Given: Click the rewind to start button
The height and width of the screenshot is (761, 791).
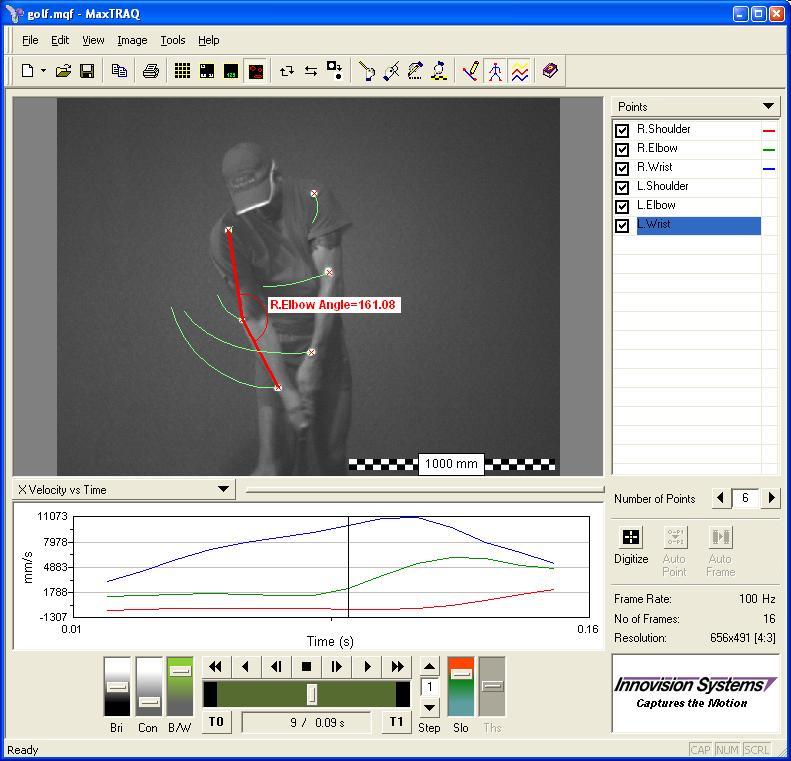Looking at the screenshot, I should [x=215, y=667].
